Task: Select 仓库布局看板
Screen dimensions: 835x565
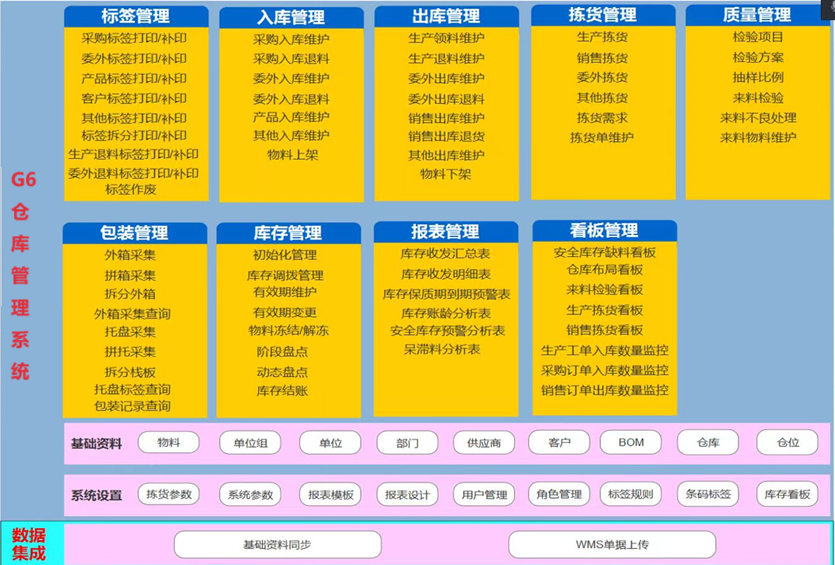Action: pos(604,269)
